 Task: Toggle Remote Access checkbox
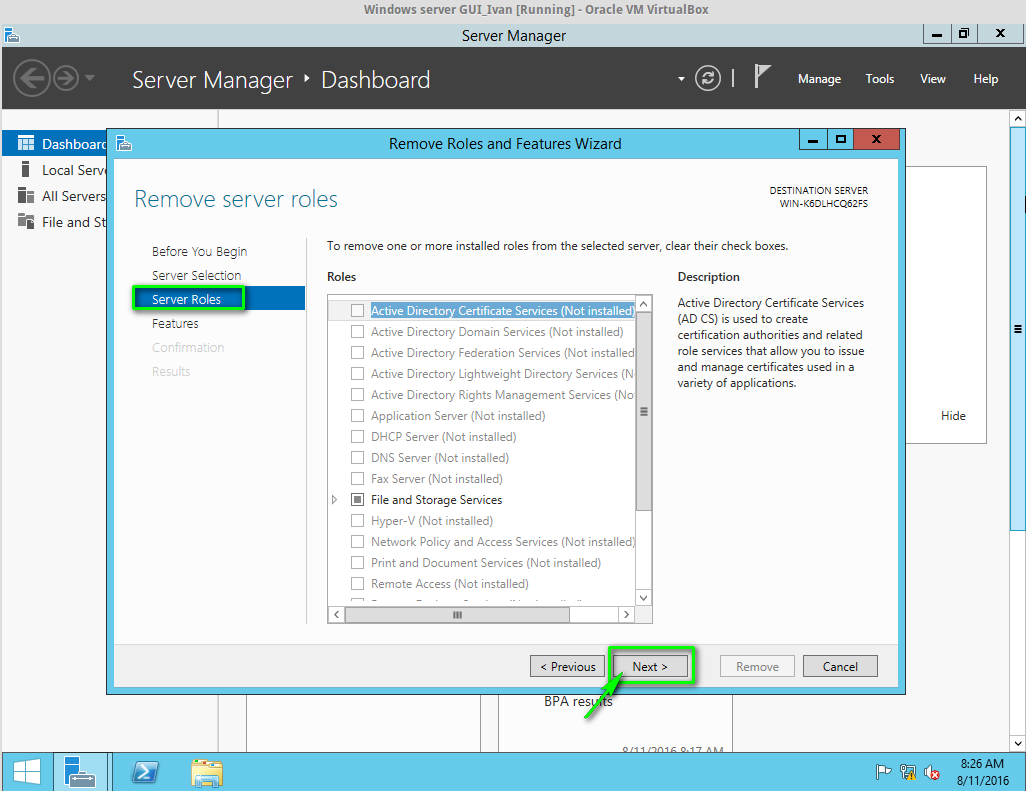tap(357, 584)
